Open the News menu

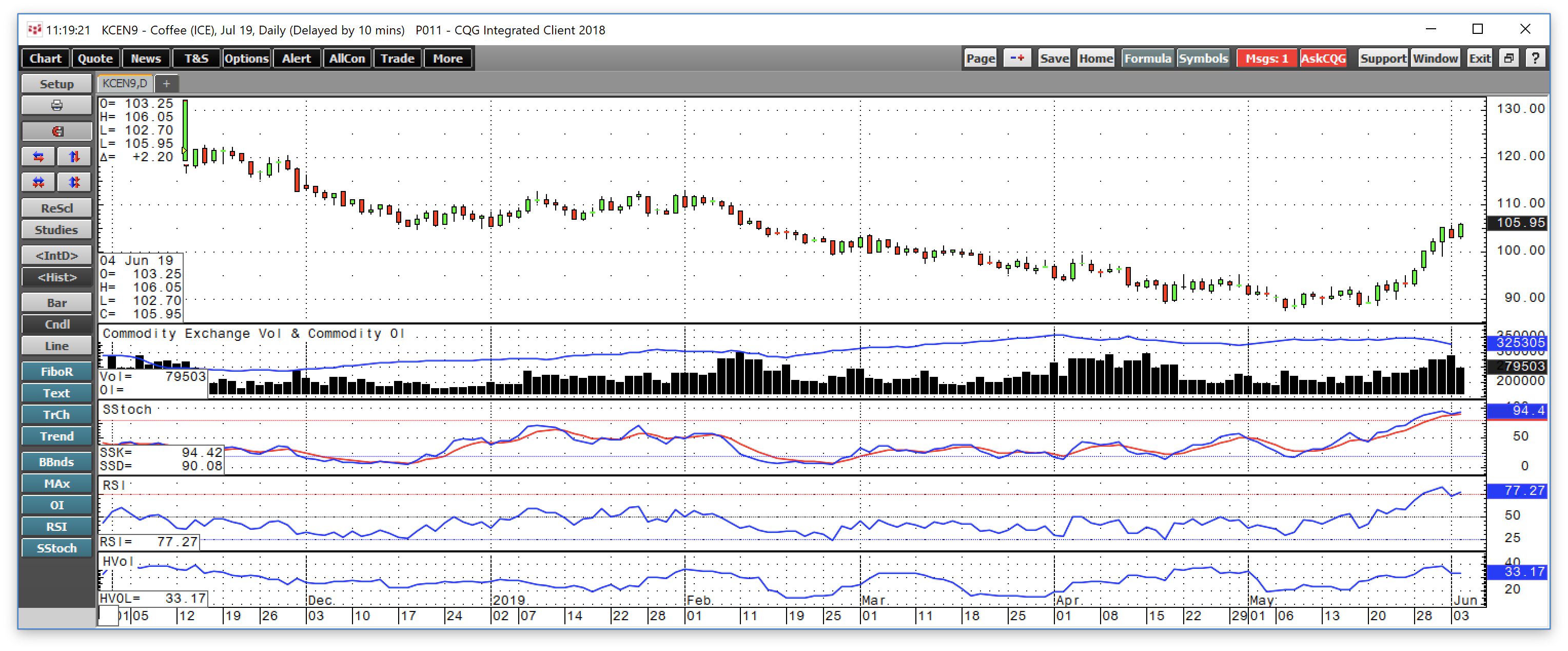coord(146,59)
